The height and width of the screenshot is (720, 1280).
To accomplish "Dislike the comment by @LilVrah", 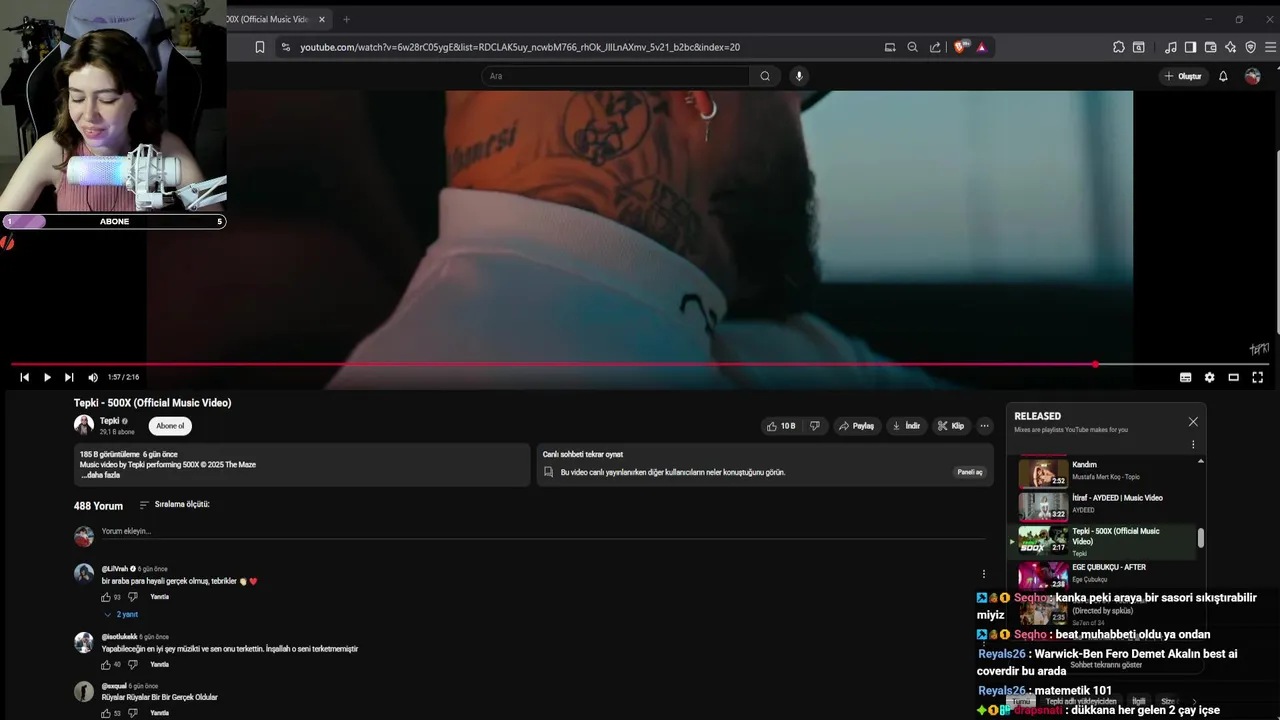I will click(x=132, y=597).
